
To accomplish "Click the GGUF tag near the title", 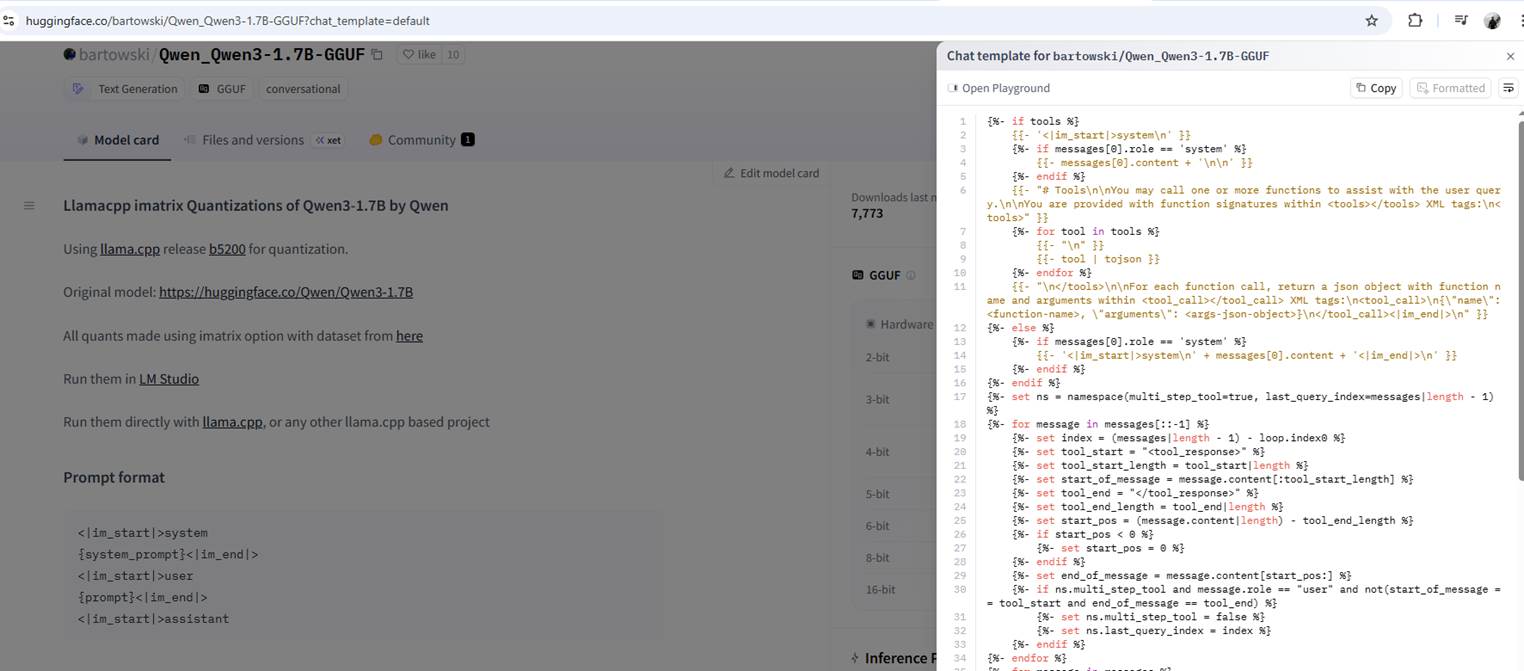I will [x=221, y=89].
